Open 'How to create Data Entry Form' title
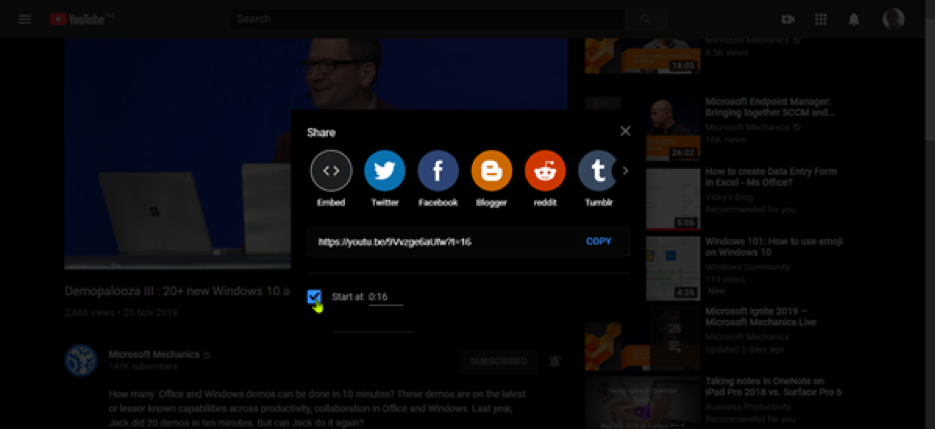This screenshot has height=429, width=935. (x=771, y=177)
